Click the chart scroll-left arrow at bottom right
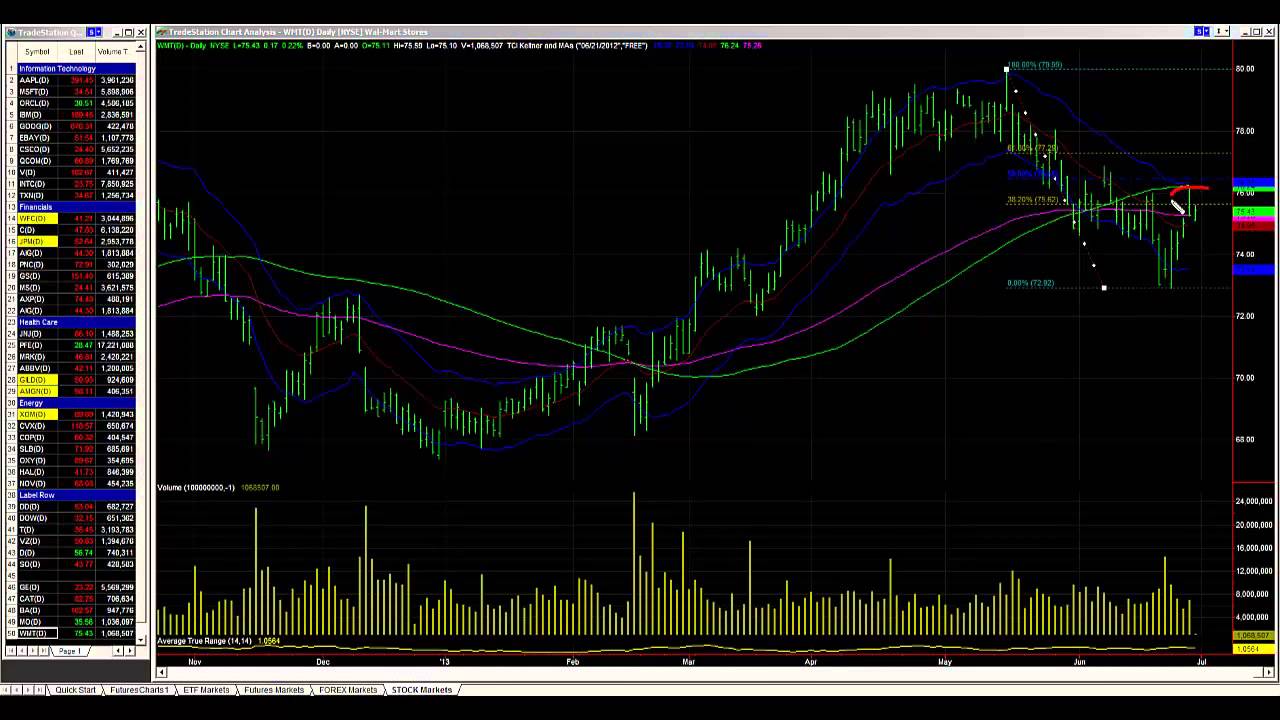 click(x=161, y=672)
